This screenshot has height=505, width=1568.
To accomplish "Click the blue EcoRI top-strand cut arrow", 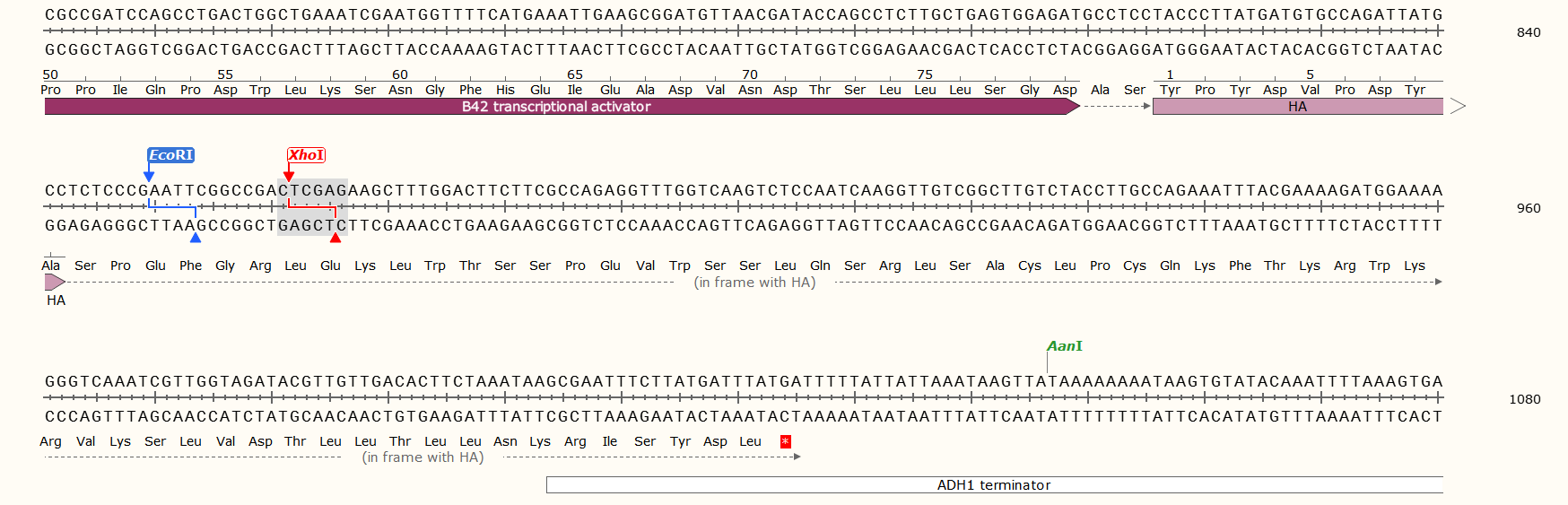I will pyautogui.click(x=149, y=176).
